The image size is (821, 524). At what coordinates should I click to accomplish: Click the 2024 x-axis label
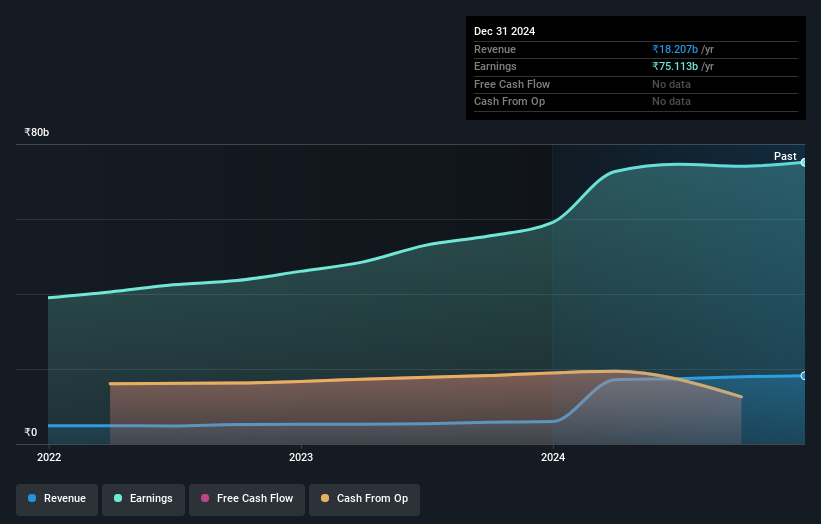pyautogui.click(x=553, y=457)
